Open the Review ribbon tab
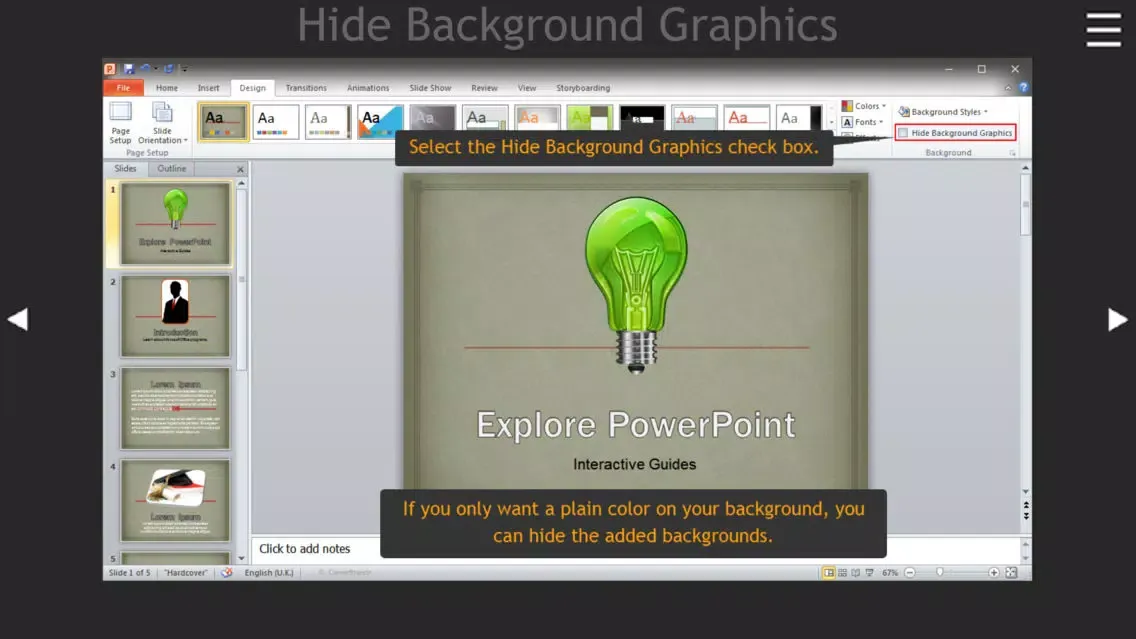Viewport: 1136px width, 639px height. (x=485, y=88)
